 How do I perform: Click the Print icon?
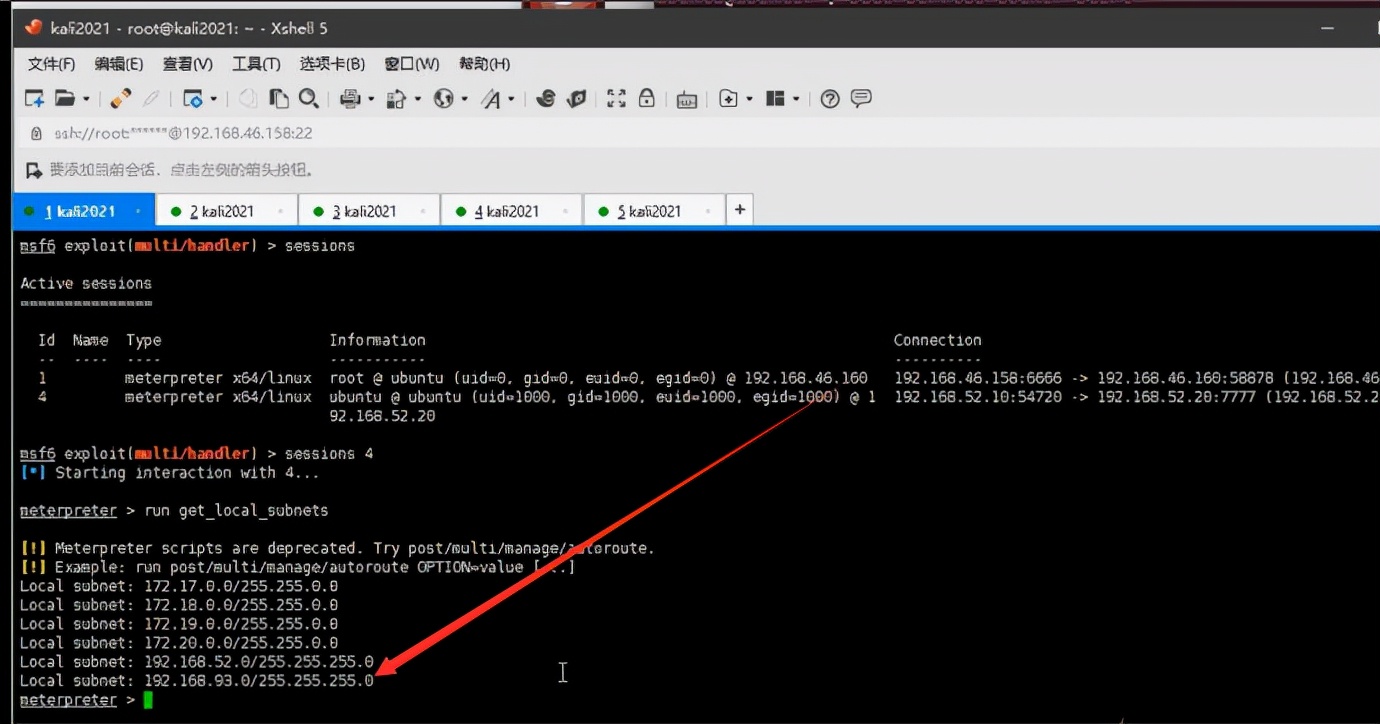(350, 98)
